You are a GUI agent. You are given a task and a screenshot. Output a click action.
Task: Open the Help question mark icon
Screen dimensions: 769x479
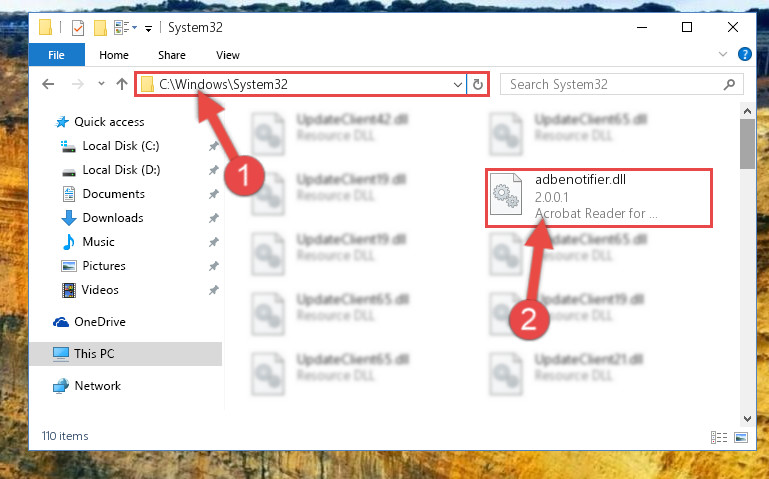click(x=744, y=54)
